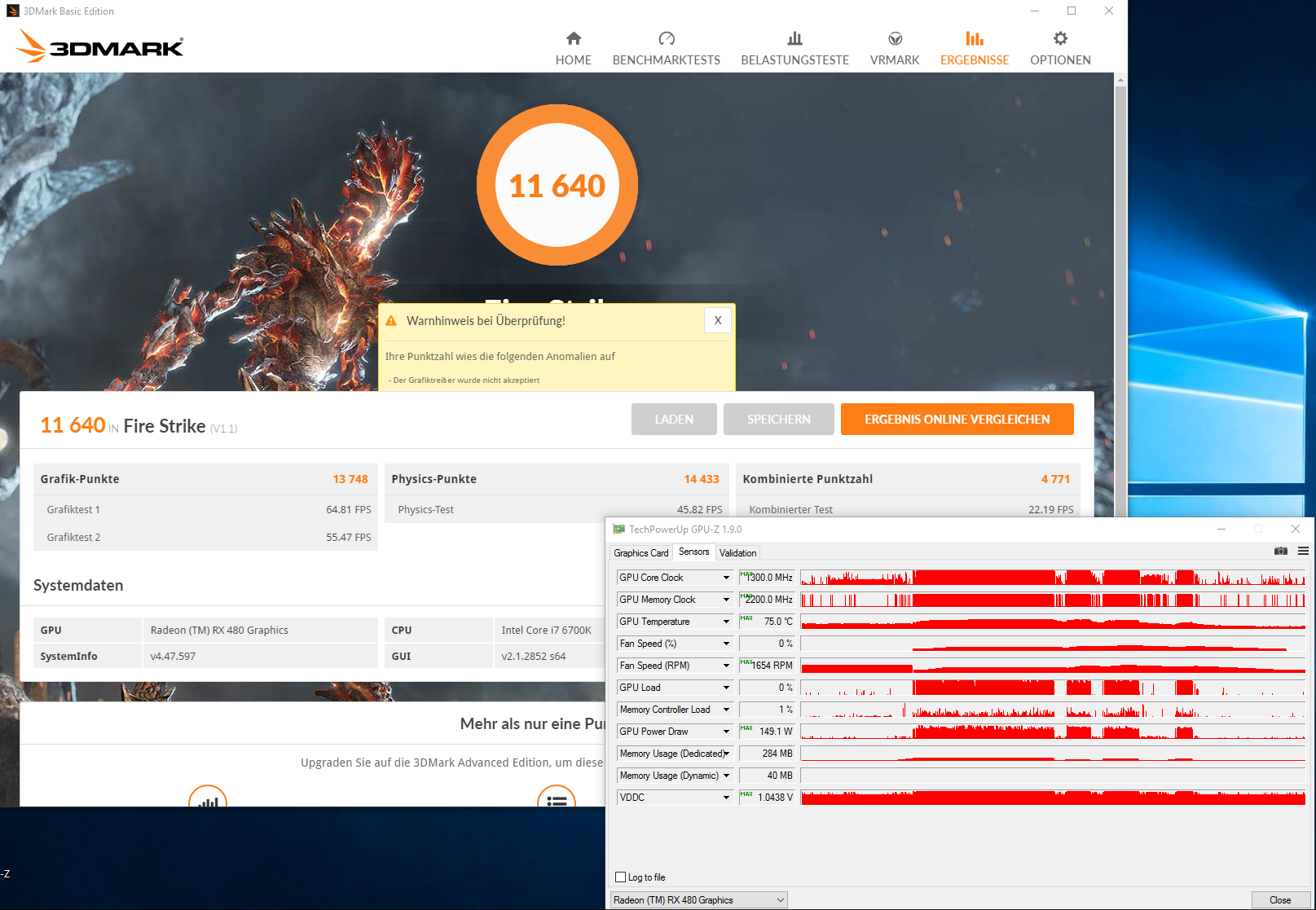The height and width of the screenshot is (910, 1316).
Task: Expand Memory Usage (Dynamic) dropdown
Action: point(726,776)
